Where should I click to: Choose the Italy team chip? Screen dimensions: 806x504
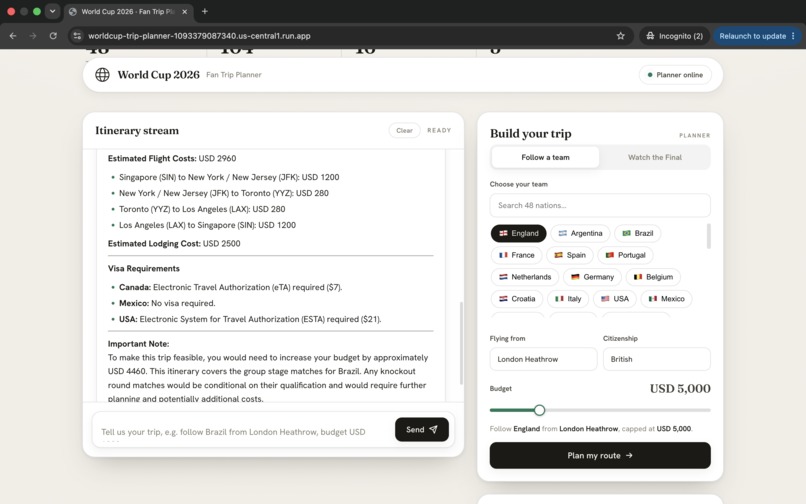tap(568, 299)
